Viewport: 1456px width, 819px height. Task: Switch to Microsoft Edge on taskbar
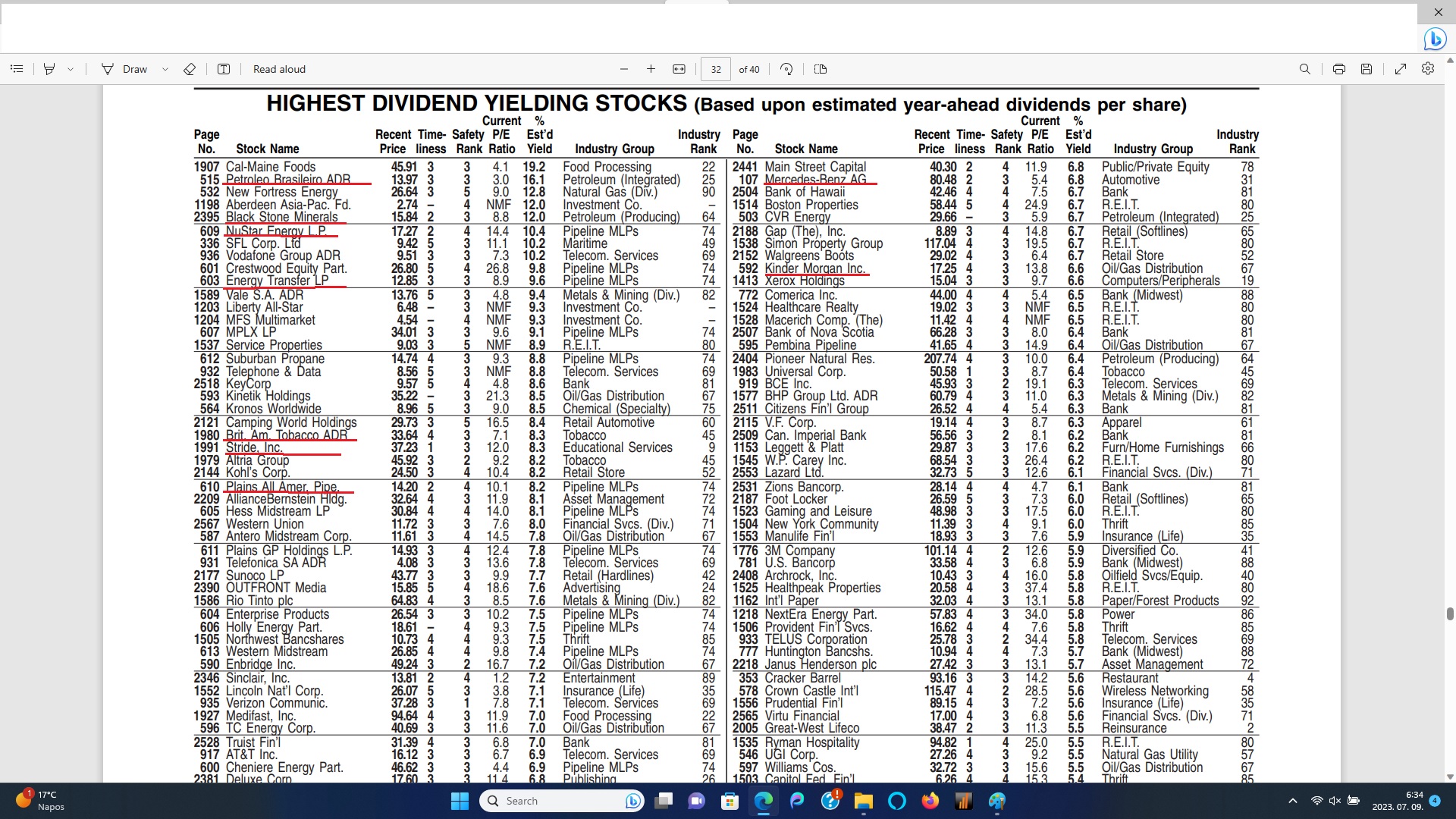pyautogui.click(x=764, y=801)
